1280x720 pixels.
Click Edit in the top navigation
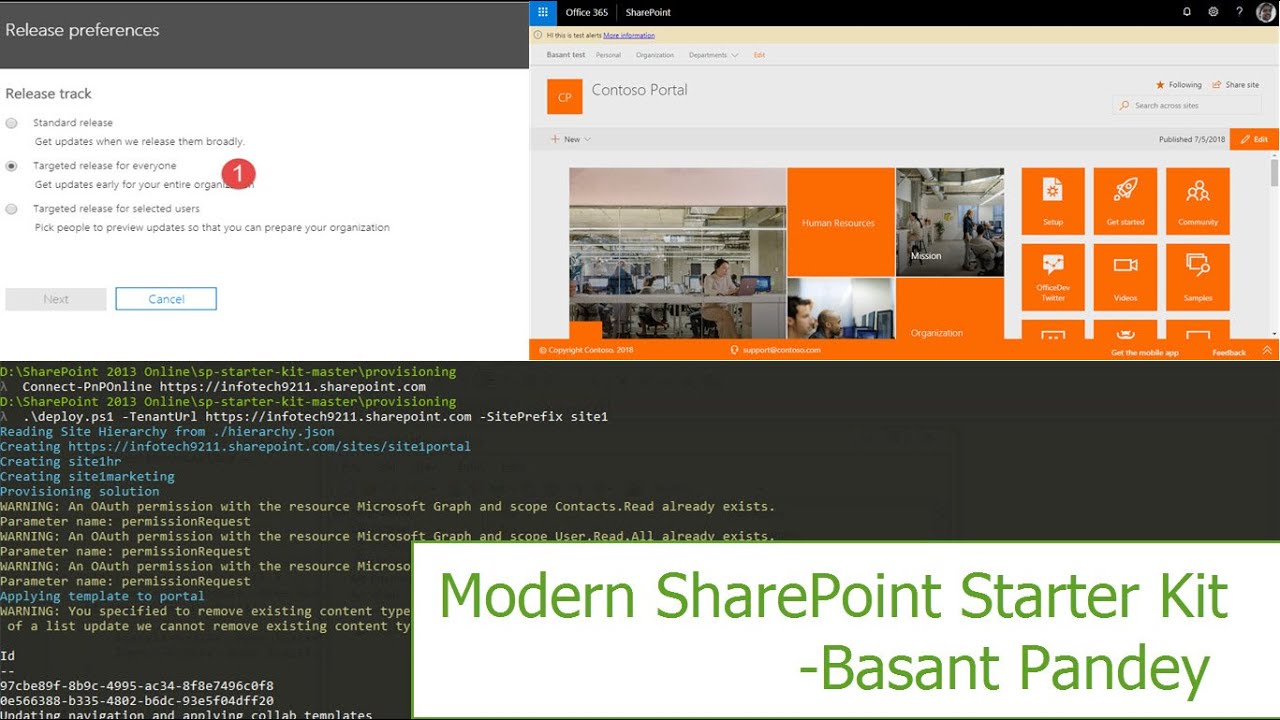coord(759,55)
